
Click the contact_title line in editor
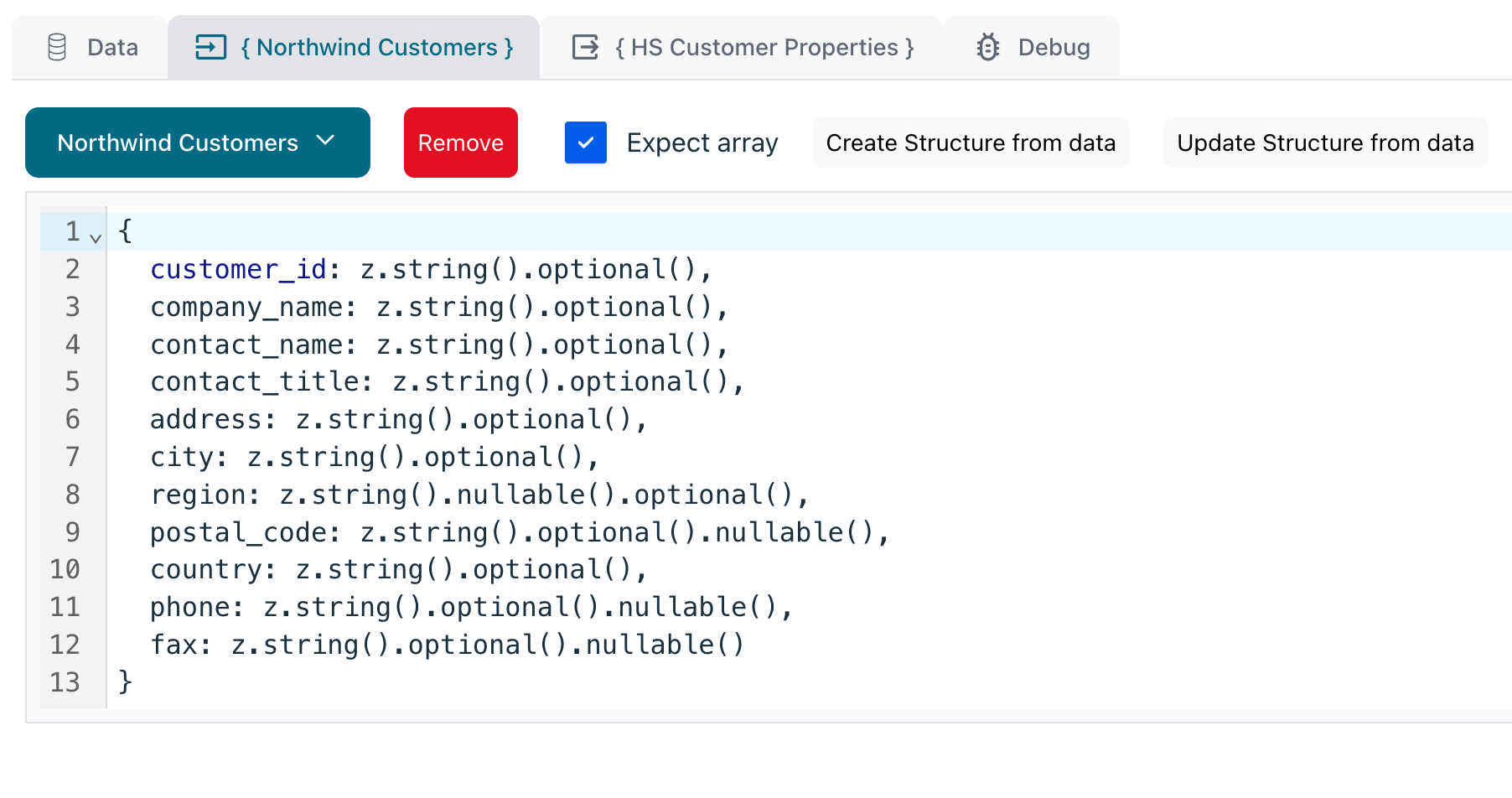click(x=448, y=381)
